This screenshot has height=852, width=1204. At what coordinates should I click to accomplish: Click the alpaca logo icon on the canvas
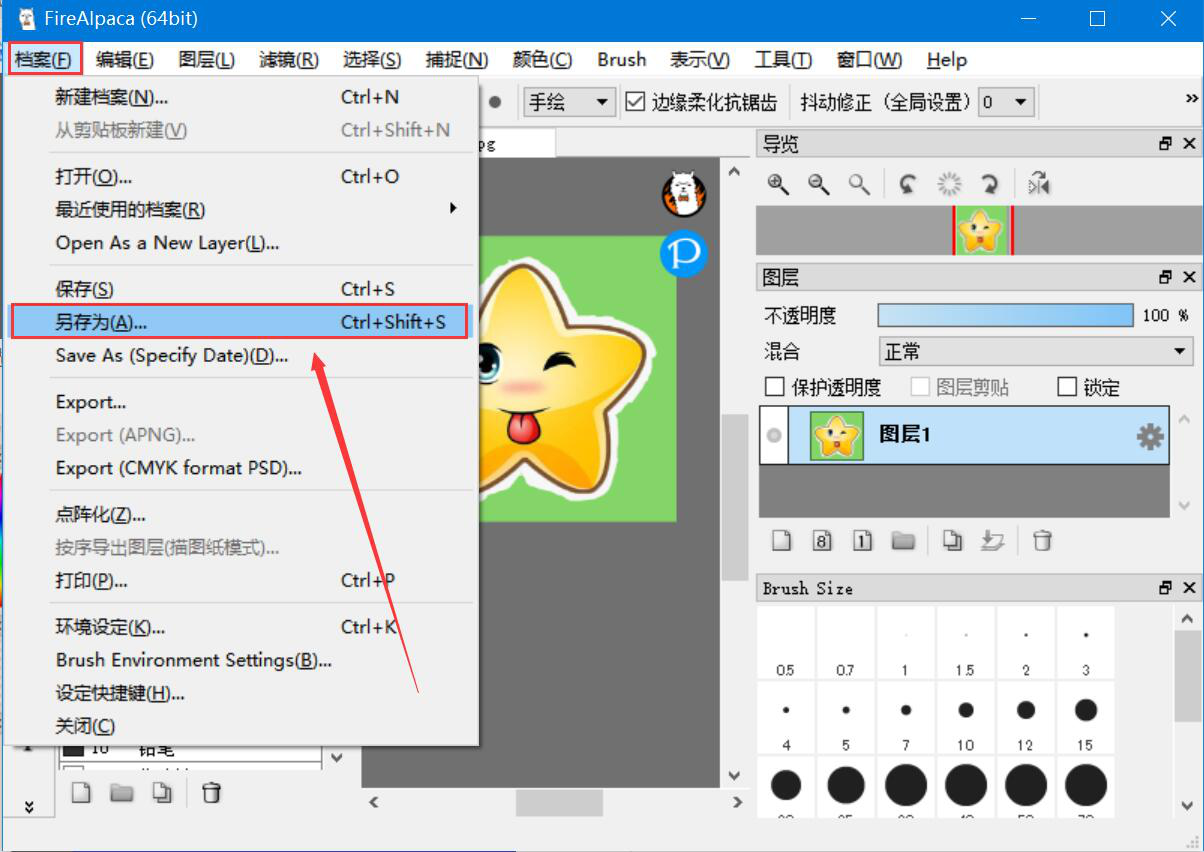684,194
